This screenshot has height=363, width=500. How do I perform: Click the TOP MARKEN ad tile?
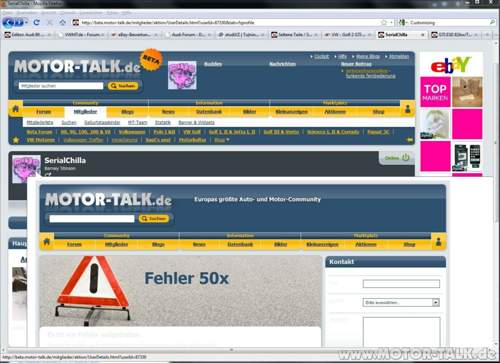coord(435,92)
